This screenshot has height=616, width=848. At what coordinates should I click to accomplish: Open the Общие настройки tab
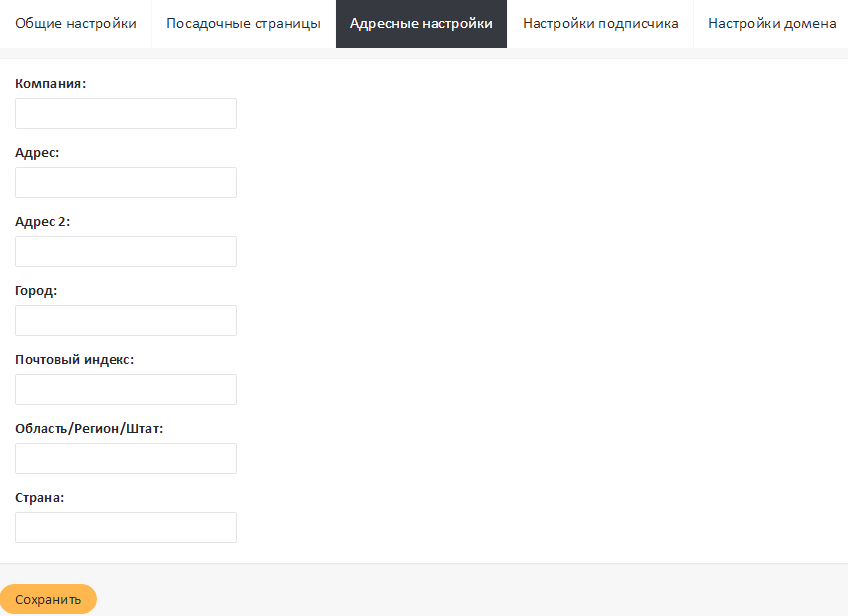(75, 24)
